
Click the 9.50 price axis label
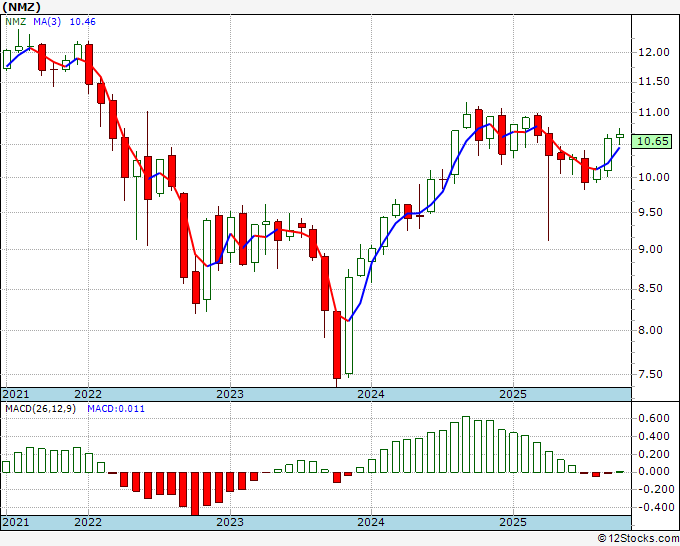650,213
